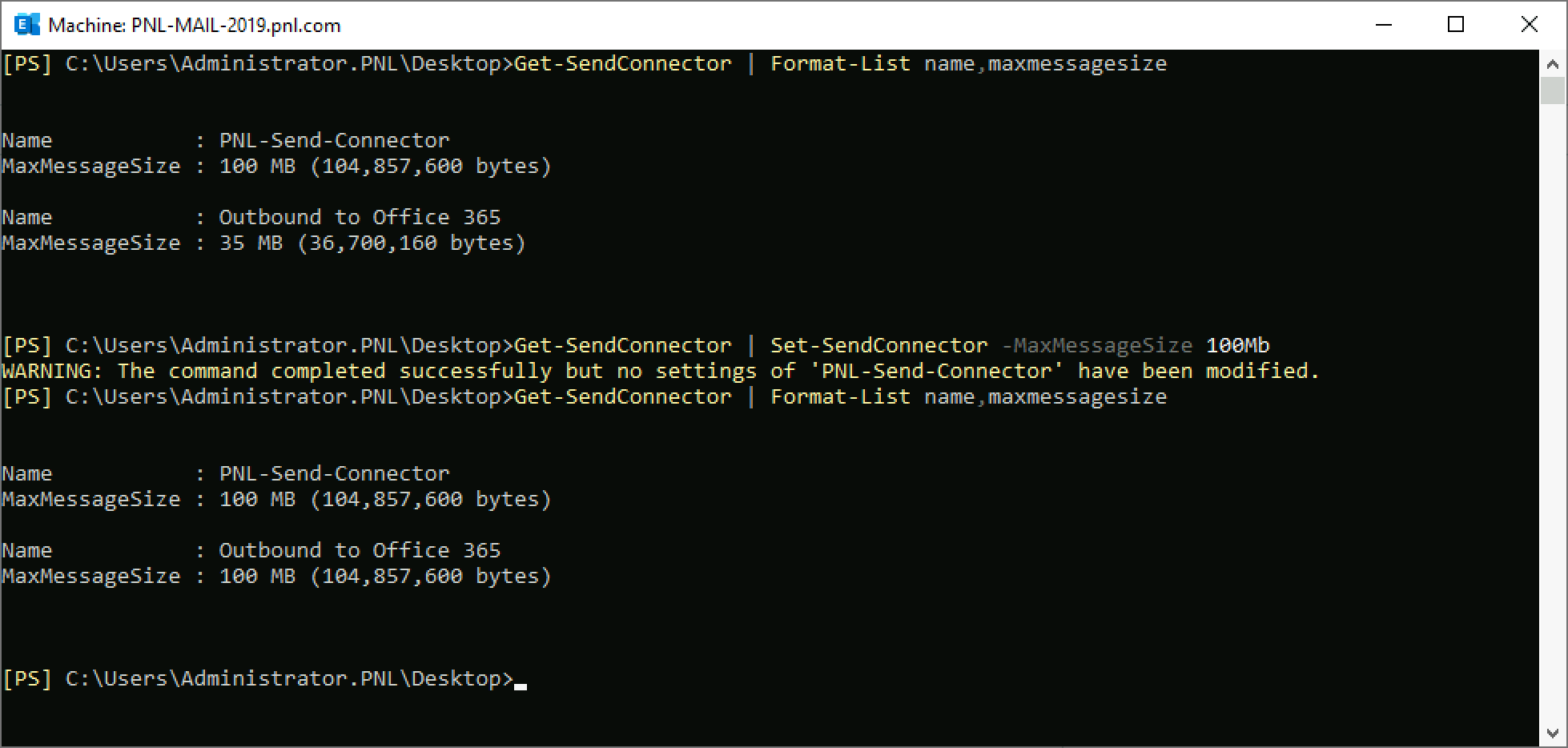This screenshot has height=748, width=1568.
Task: Click the scrollbar down arrow
Action: pyautogui.click(x=1552, y=733)
